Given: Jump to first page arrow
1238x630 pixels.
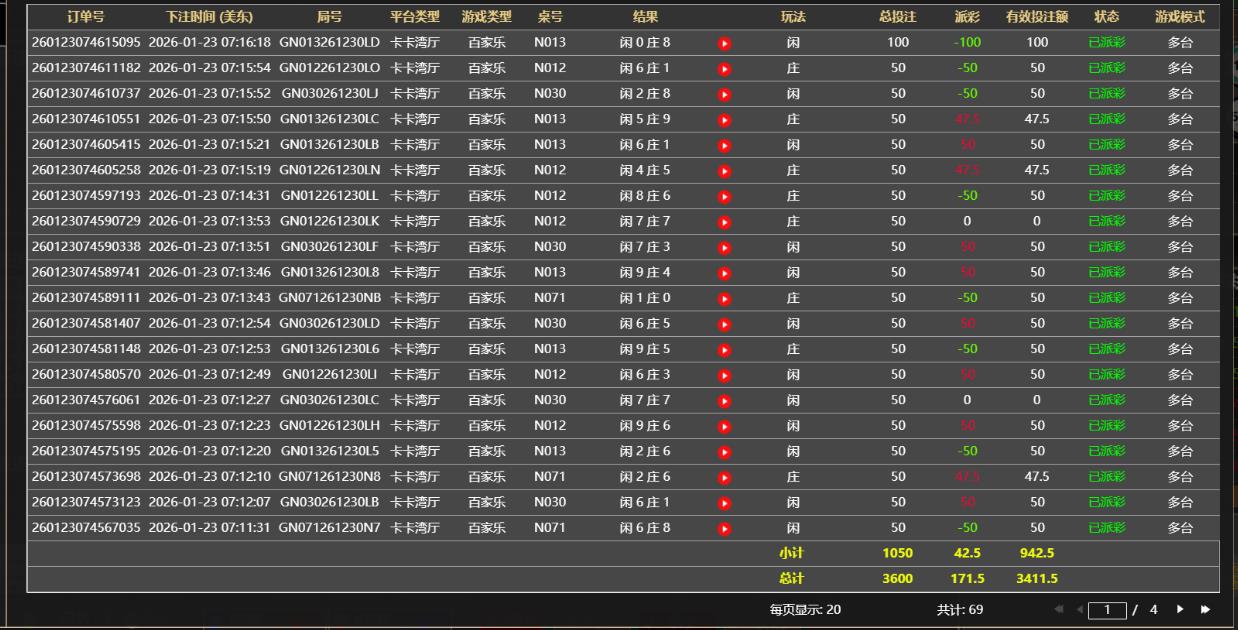Looking at the screenshot, I should 1059,609.
